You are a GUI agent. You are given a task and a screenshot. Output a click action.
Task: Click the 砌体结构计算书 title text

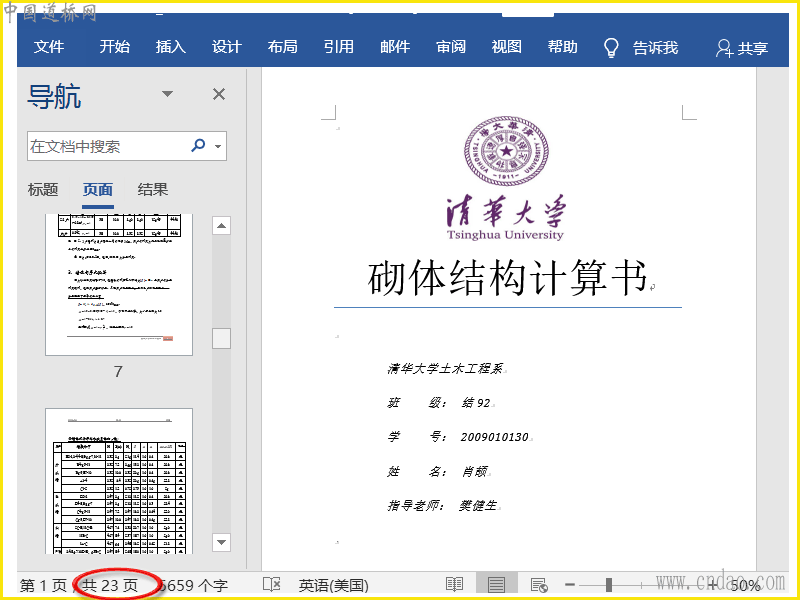(507, 277)
